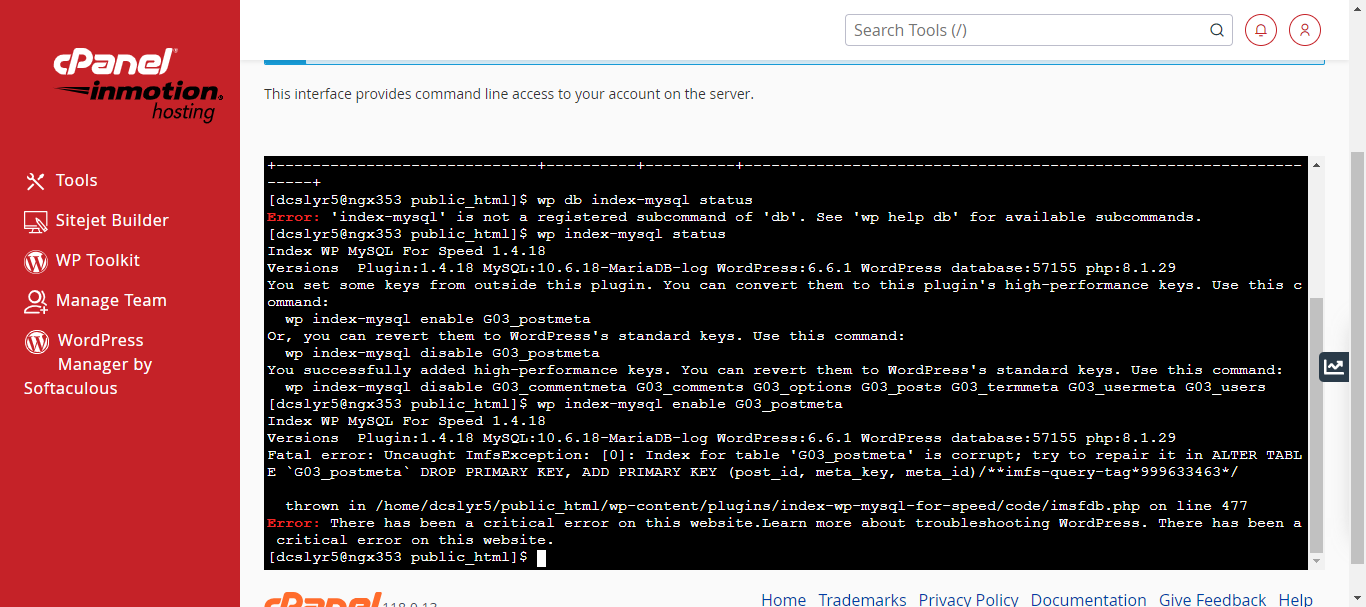Open the Trademarks footer link

click(x=862, y=599)
